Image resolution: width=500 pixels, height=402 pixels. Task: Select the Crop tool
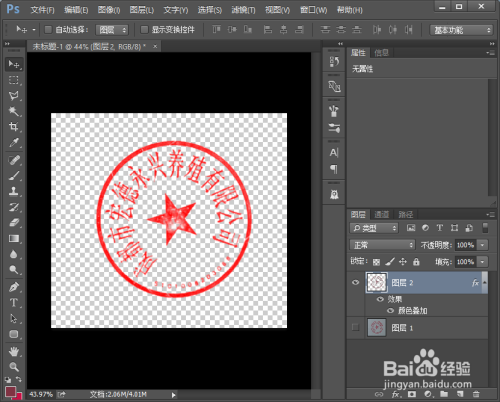14,127
